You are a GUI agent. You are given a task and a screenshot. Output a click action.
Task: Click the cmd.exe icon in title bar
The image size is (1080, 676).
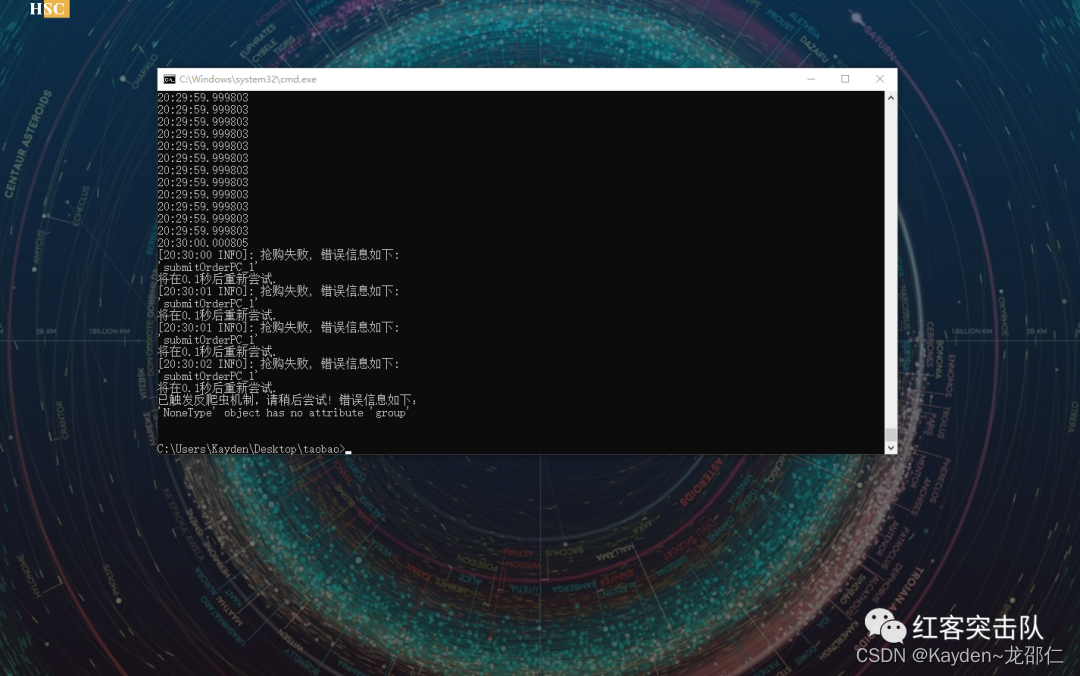[x=169, y=79]
